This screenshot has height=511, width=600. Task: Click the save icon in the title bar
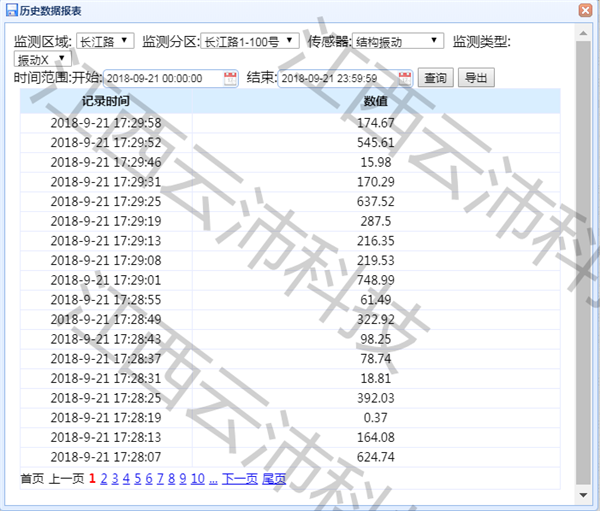click(12, 10)
